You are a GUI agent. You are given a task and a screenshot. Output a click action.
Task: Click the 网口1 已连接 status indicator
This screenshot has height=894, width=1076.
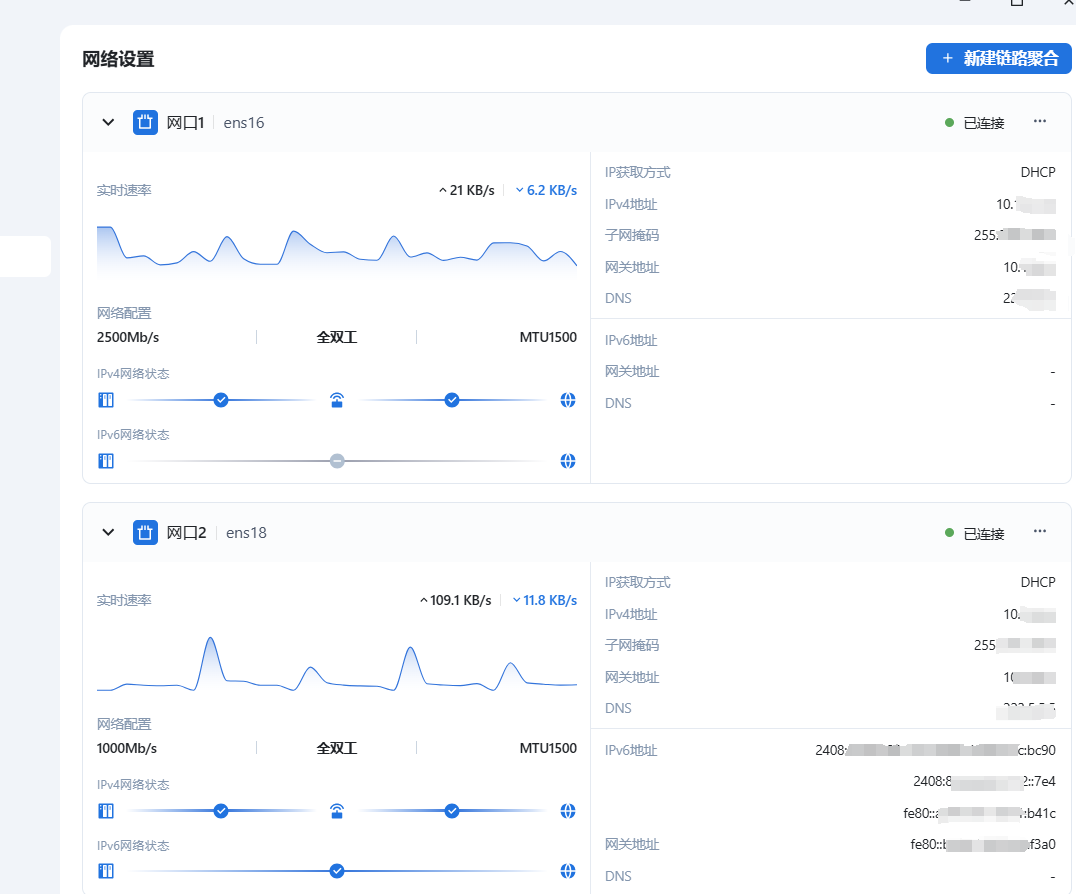pyautogui.click(x=974, y=123)
